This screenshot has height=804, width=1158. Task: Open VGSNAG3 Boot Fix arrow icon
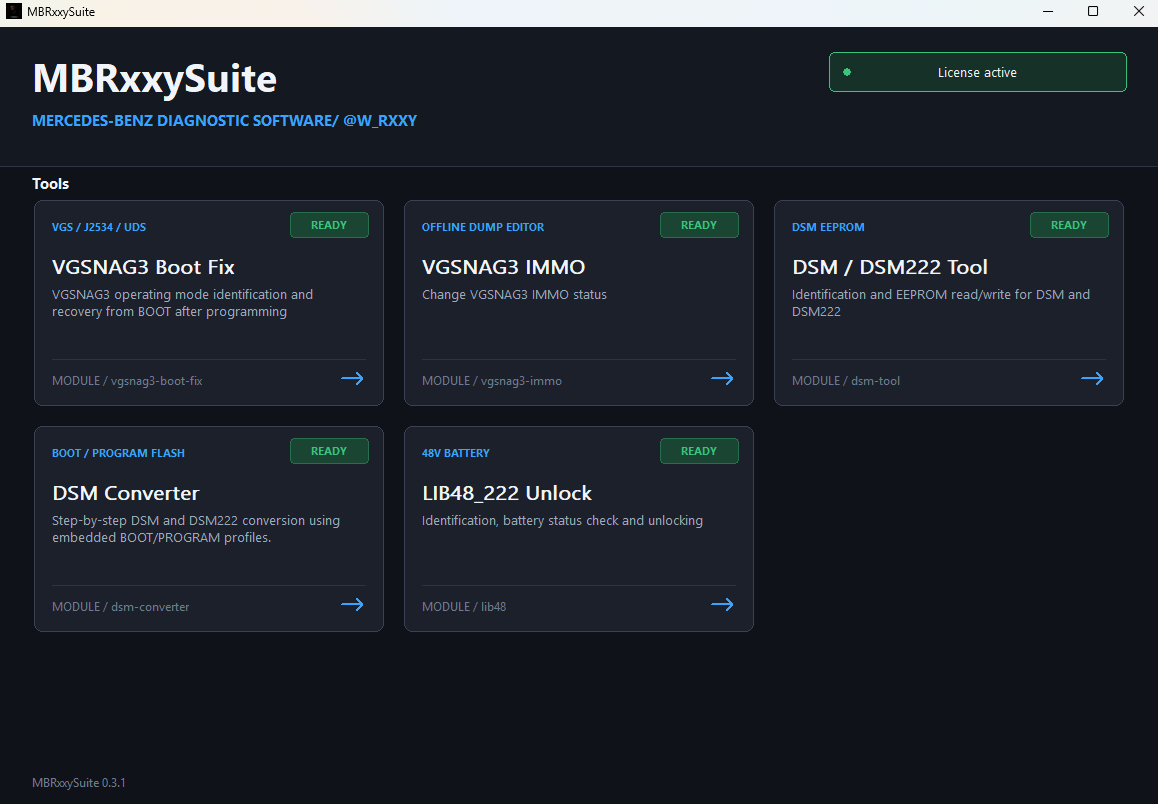click(352, 379)
